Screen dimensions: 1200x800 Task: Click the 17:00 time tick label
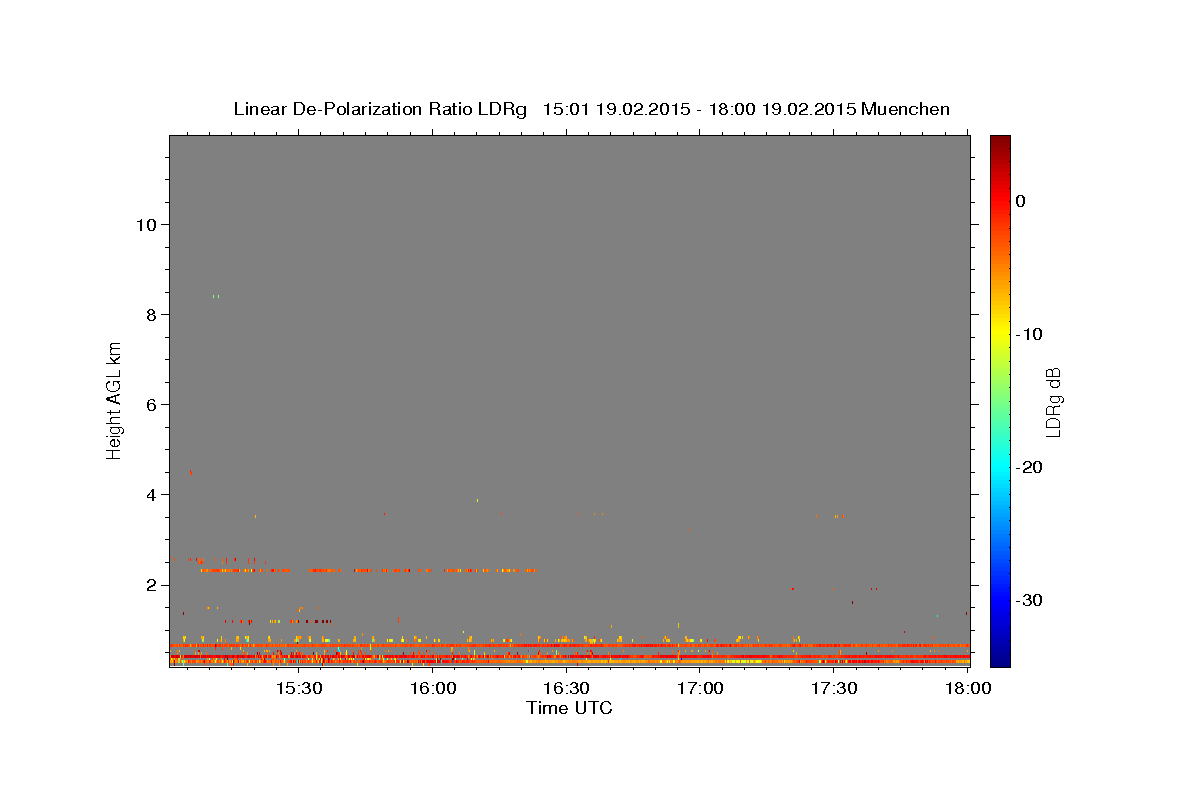[700, 689]
